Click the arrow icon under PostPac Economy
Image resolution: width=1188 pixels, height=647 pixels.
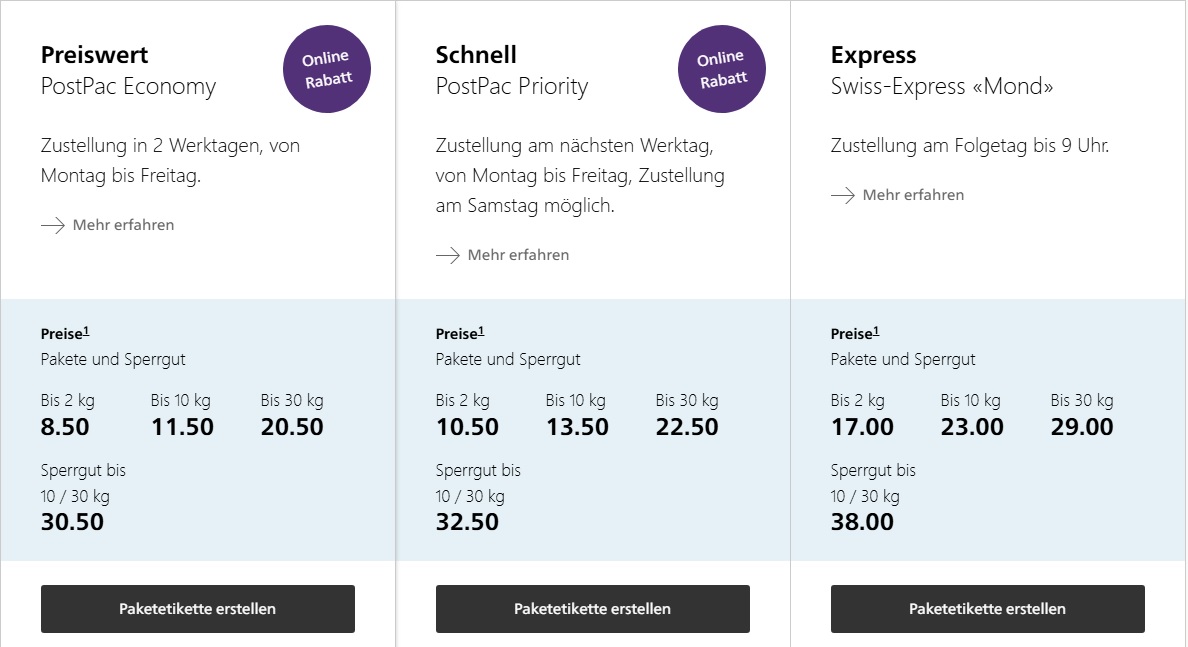coord(53,225)
